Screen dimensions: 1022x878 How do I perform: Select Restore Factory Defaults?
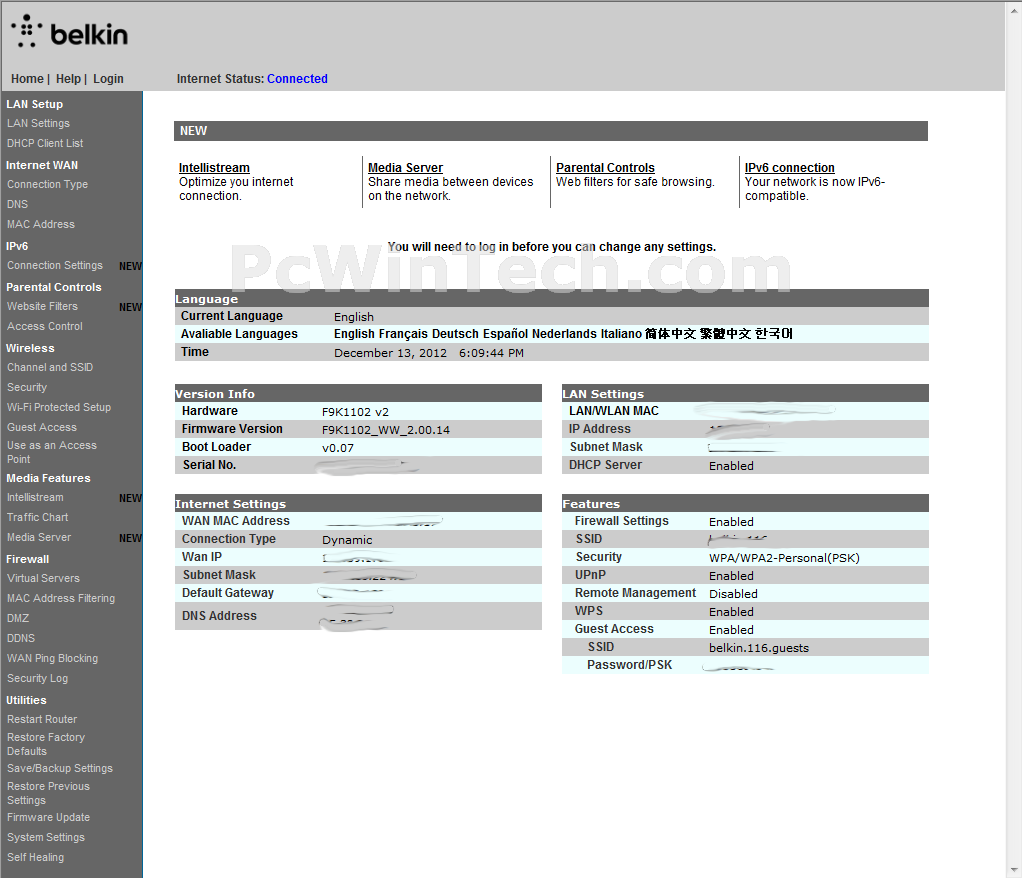46,744
